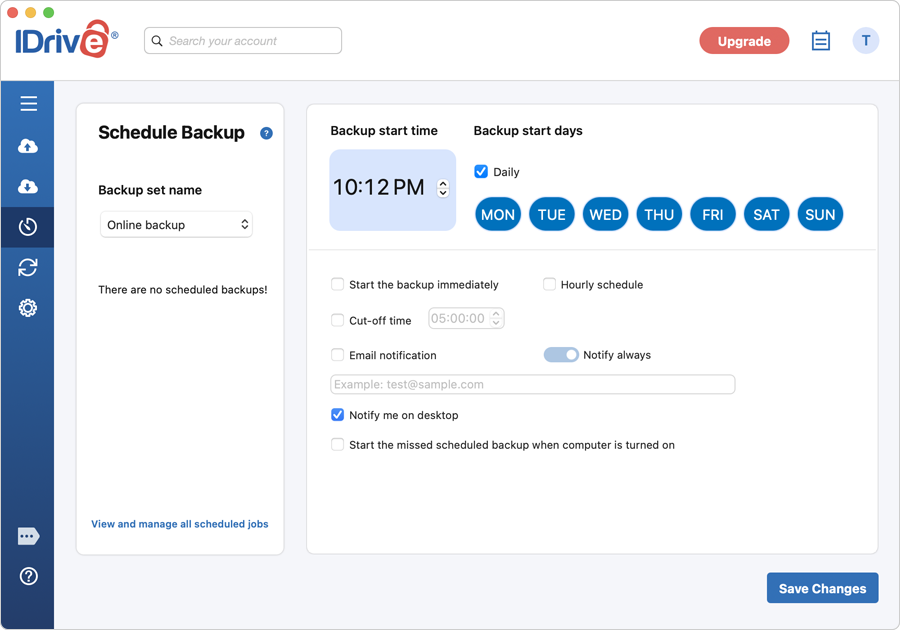Select the WED day button
The width and height of the screenshot is (900, 630).
(605, 215)
